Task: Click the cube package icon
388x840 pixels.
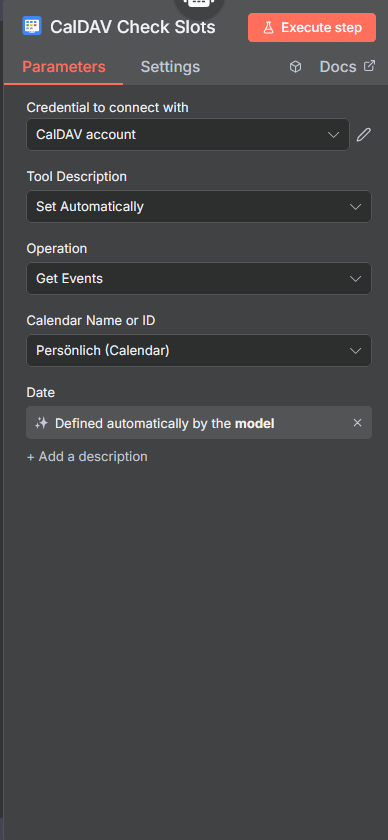Action: click(295, 67)
